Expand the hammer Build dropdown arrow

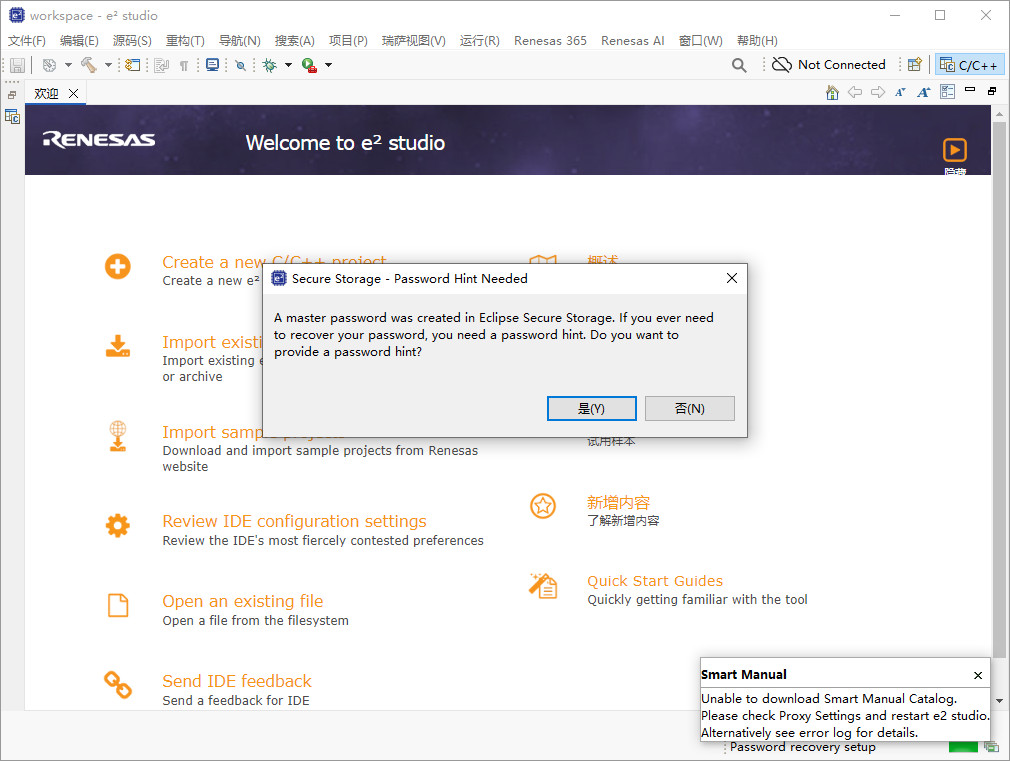108,65
